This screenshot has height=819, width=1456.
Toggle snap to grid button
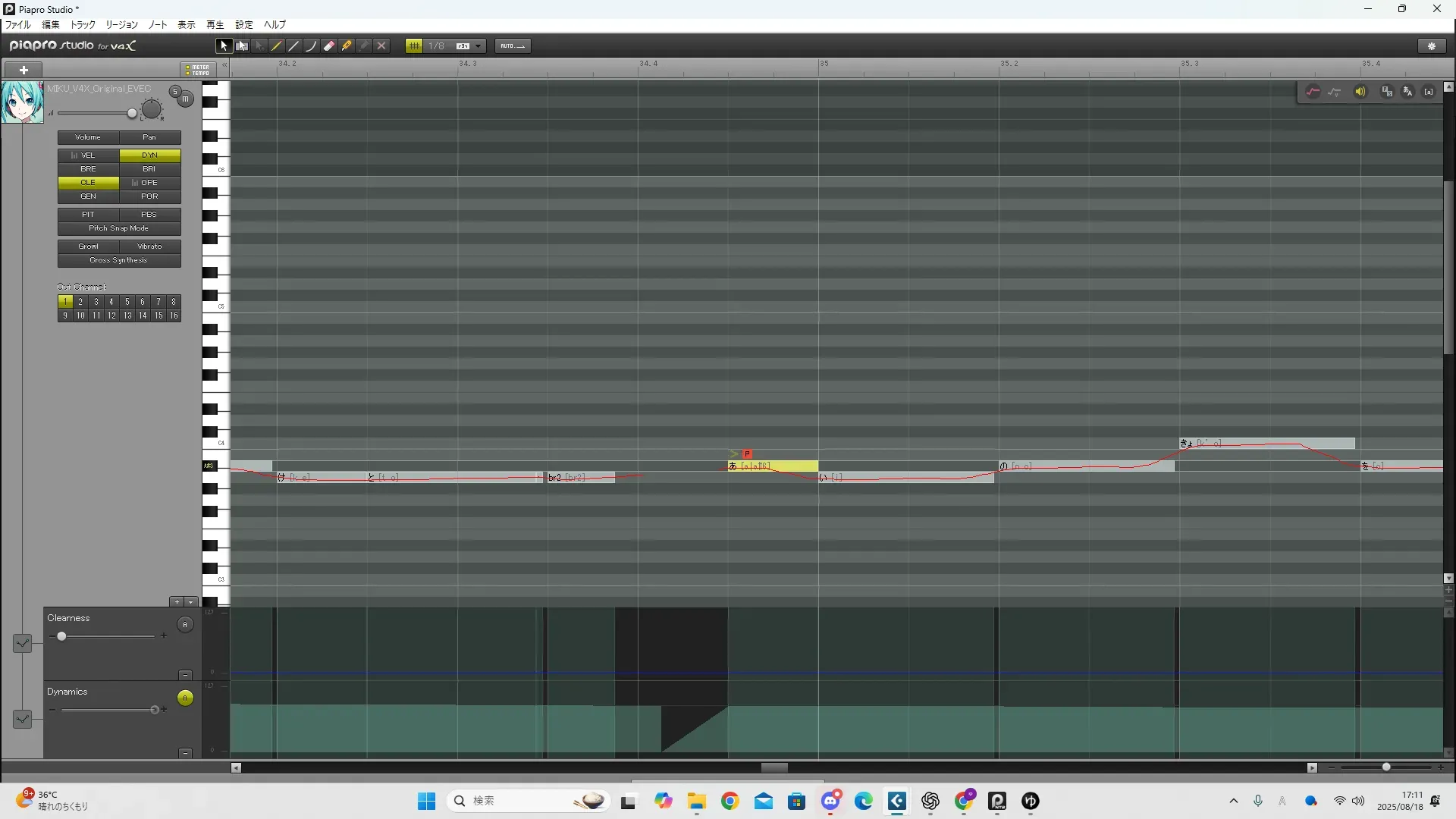pyautogui.click(x=414, y=46)
